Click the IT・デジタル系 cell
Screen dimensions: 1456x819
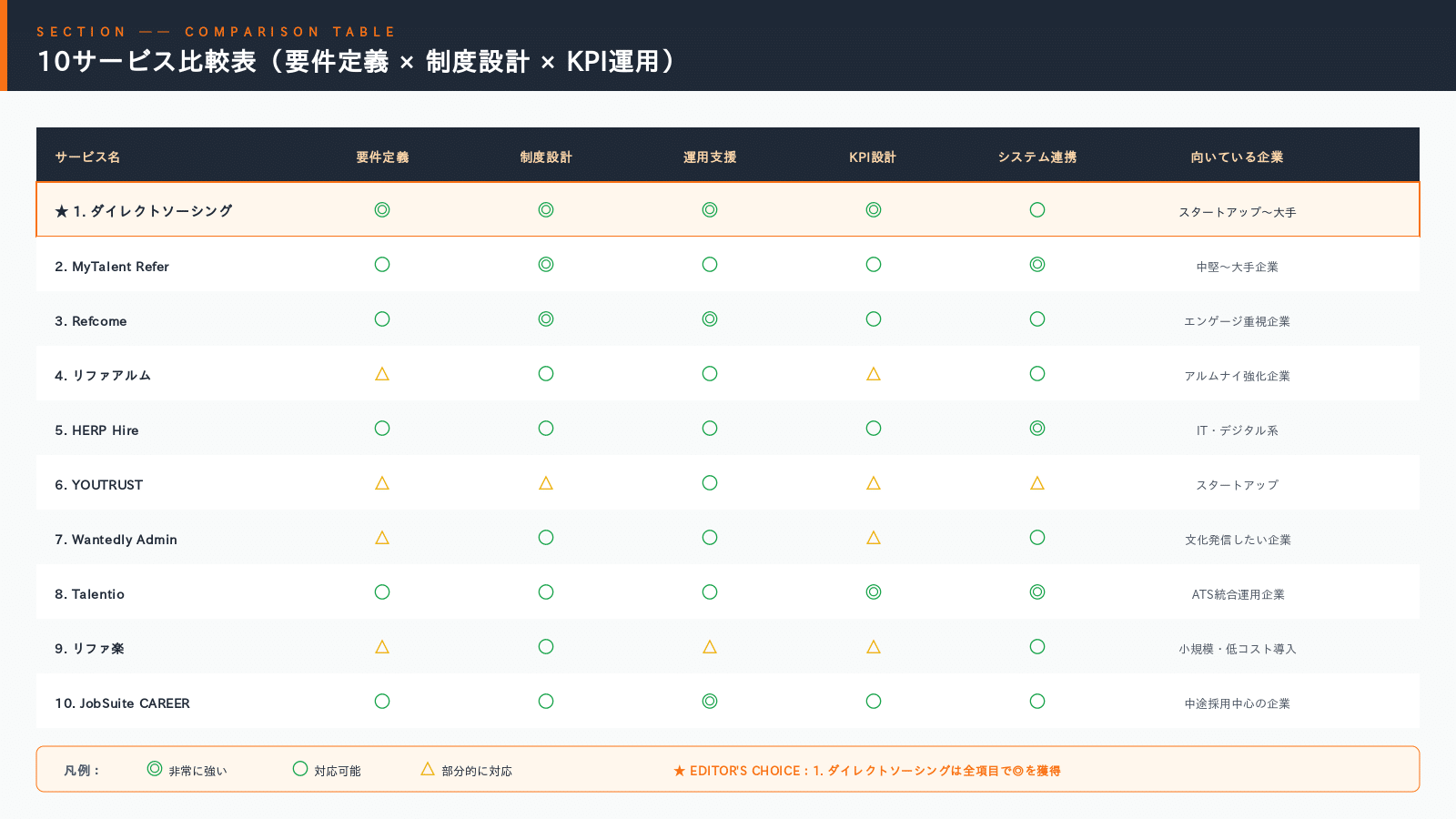[1238, 430]
